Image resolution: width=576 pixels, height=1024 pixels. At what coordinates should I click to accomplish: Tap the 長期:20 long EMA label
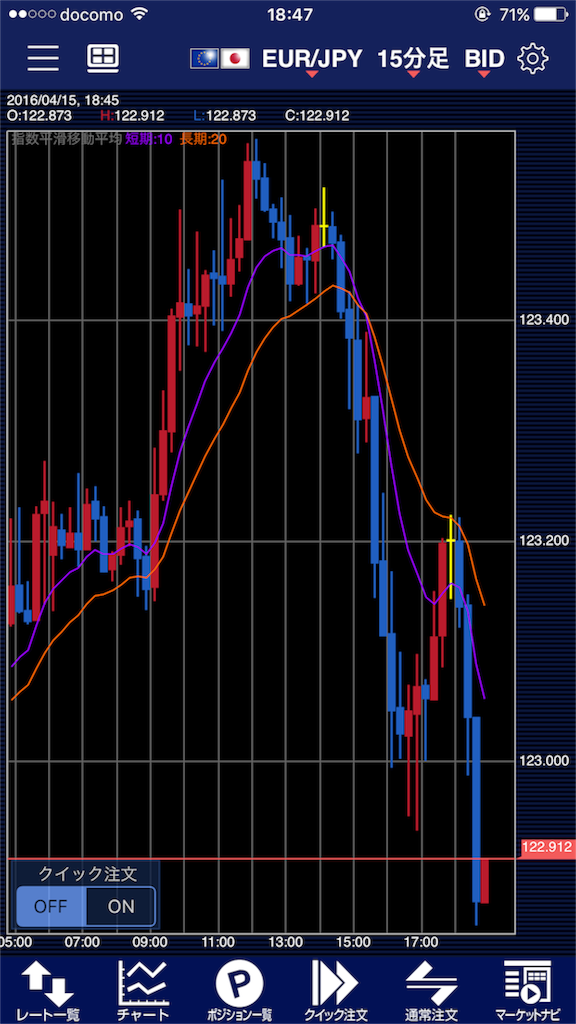[202, 138]
